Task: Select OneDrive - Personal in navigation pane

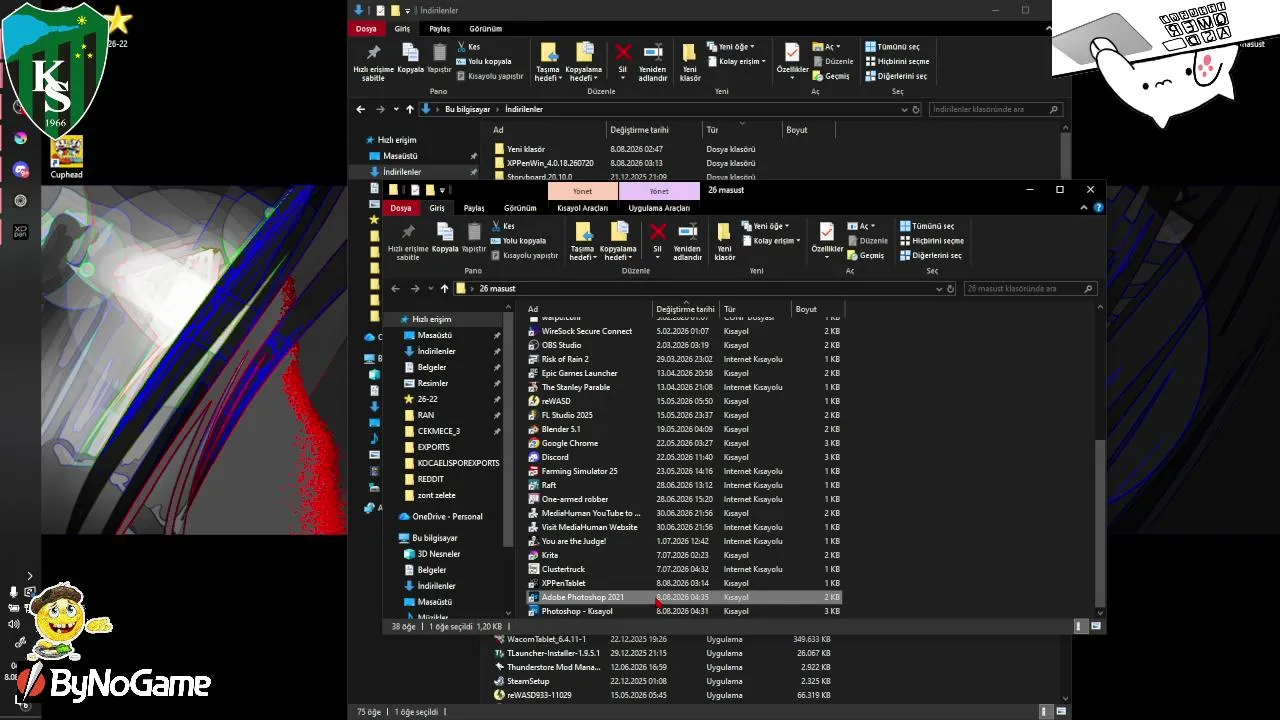Action: click(x=447, y=516)
